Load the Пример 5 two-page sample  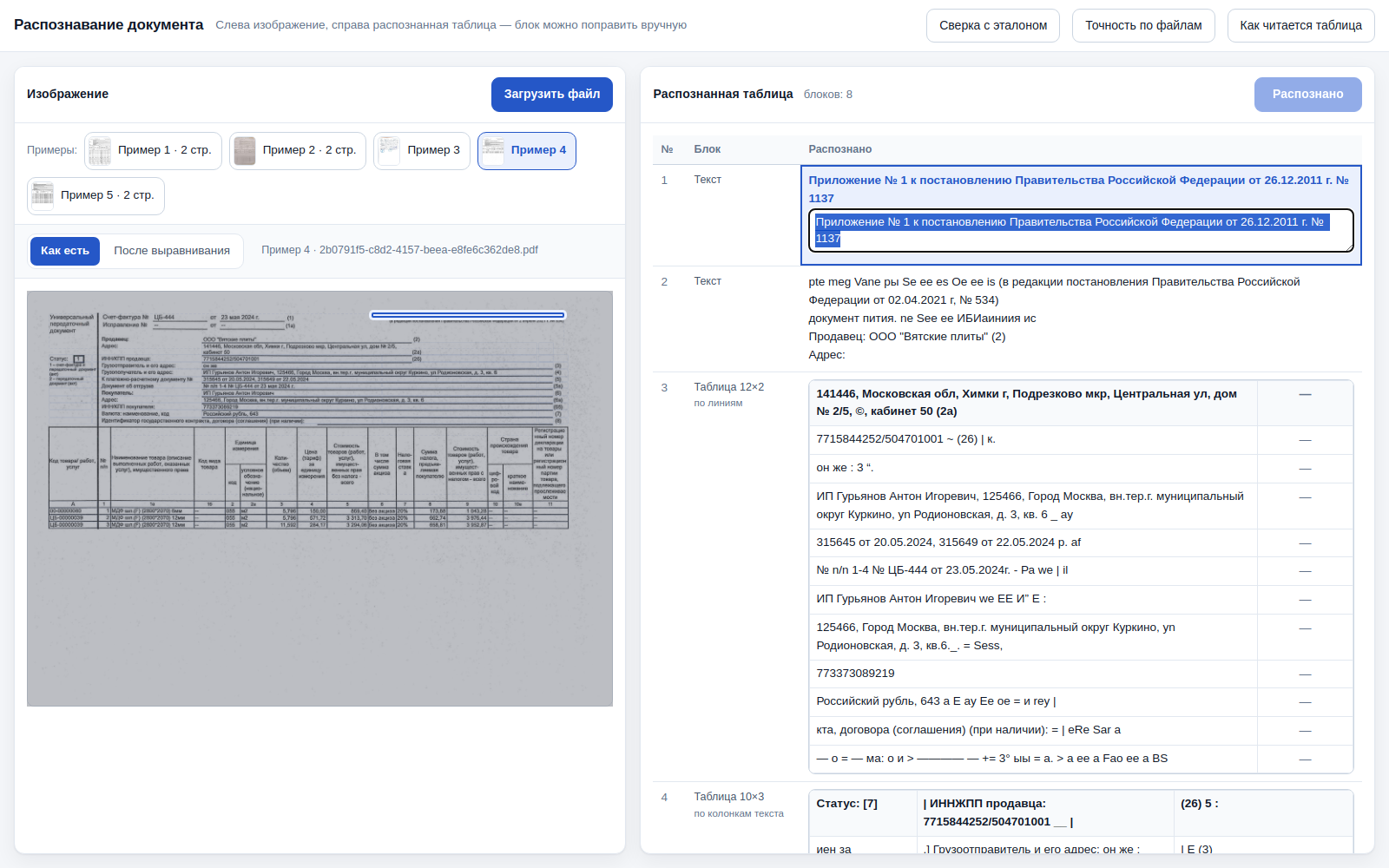click(95, 195)
